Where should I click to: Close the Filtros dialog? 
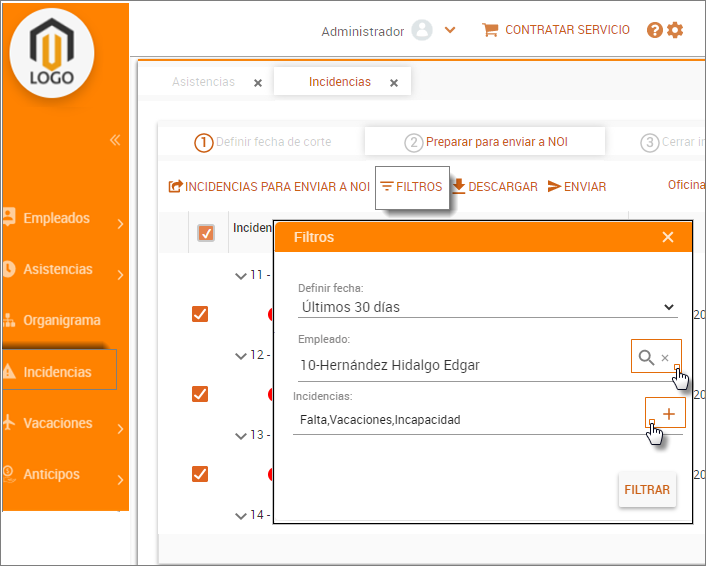click(668, 237)
